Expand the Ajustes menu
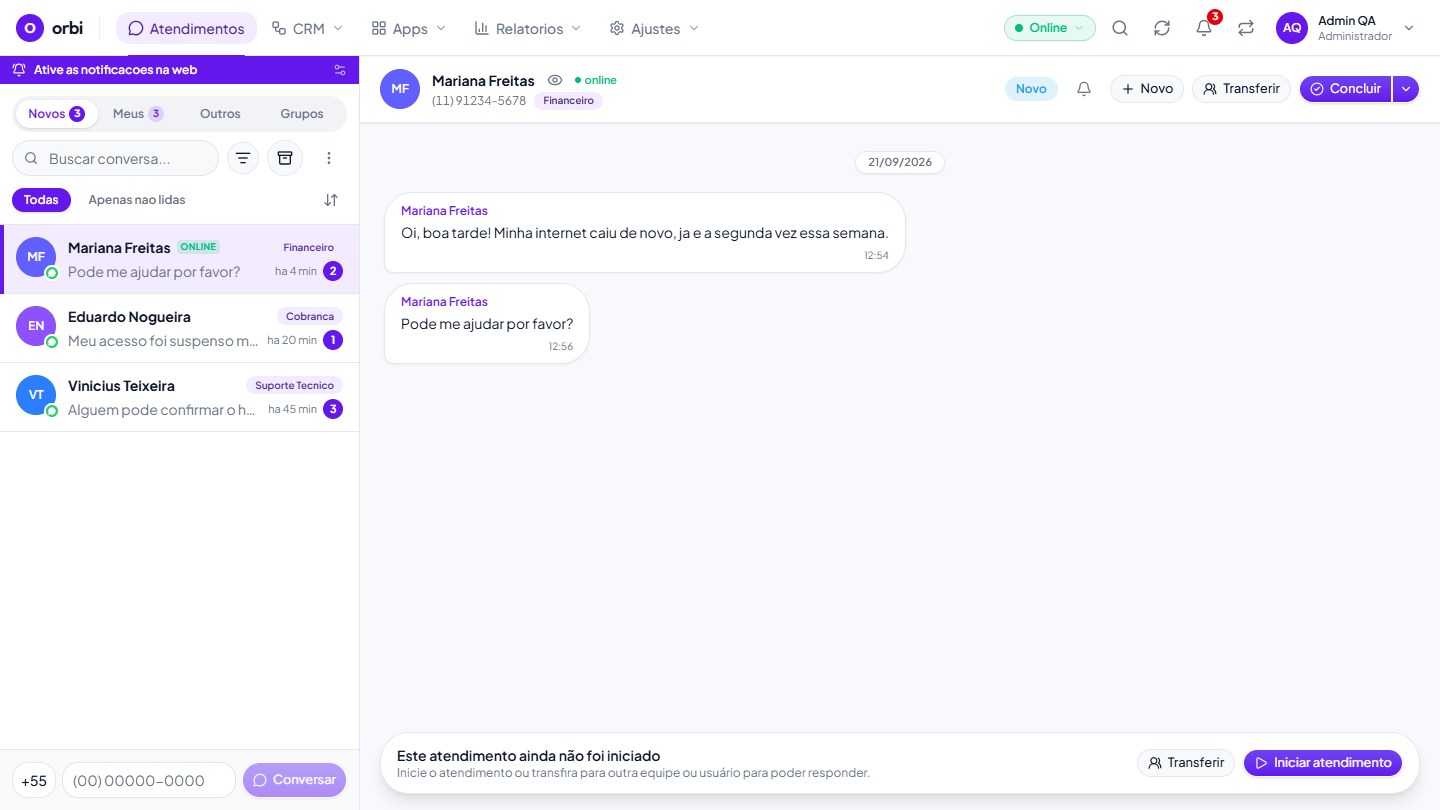The height and width of the screenshot is (810, 1440). (x=655, y=28)
